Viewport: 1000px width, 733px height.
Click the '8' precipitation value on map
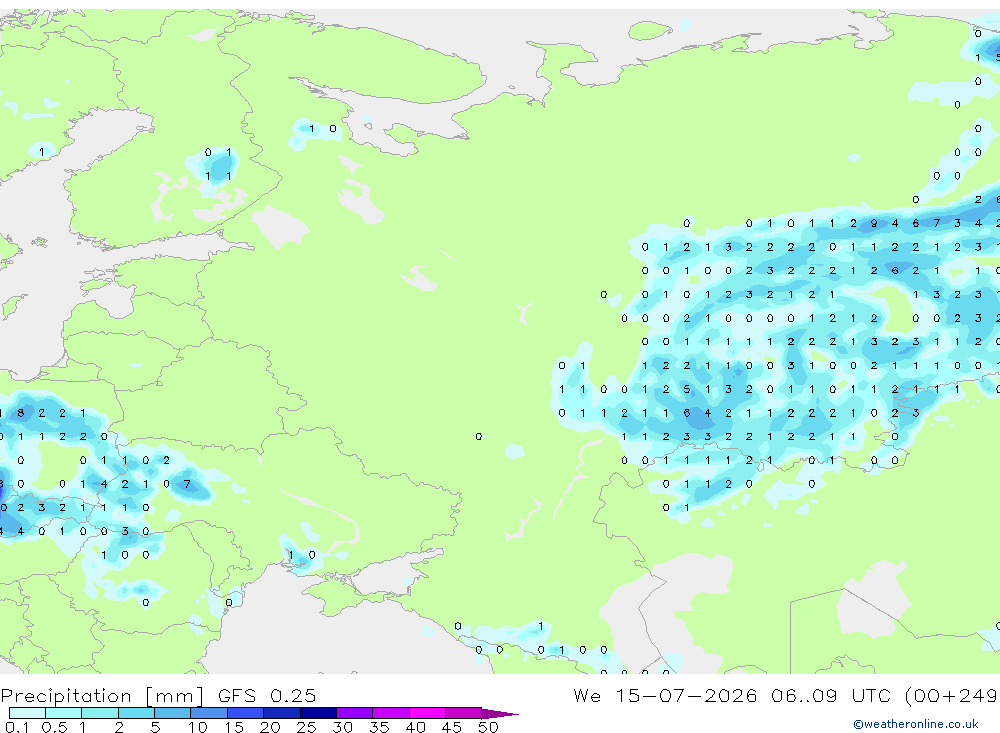(21, 413)
